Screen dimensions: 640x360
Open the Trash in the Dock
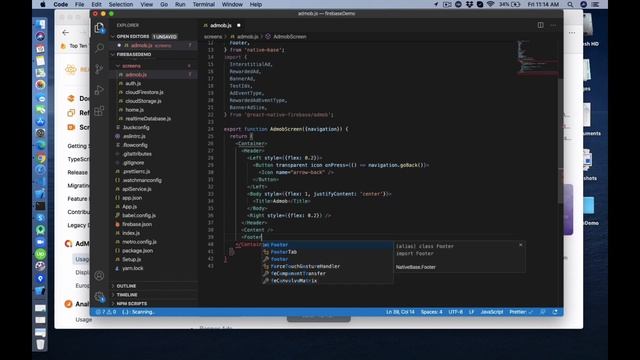40,344
